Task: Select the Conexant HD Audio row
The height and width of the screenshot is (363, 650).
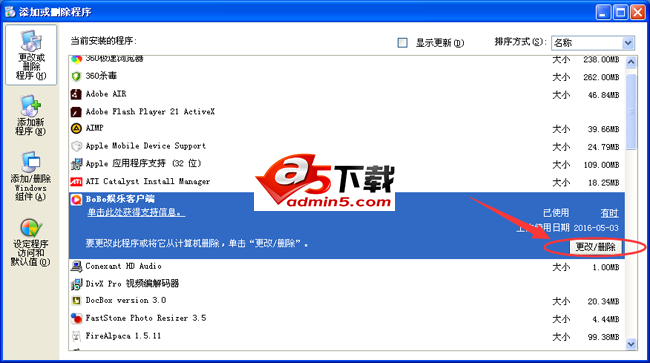Action: pos(347,266)
